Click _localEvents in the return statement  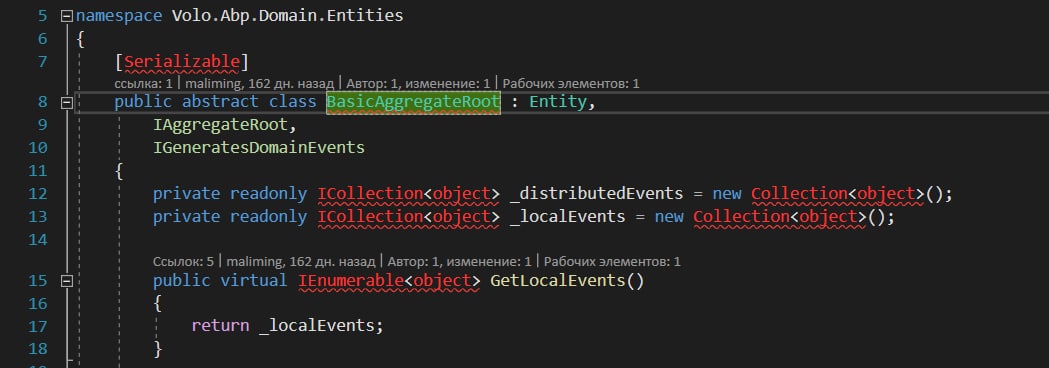316,326
